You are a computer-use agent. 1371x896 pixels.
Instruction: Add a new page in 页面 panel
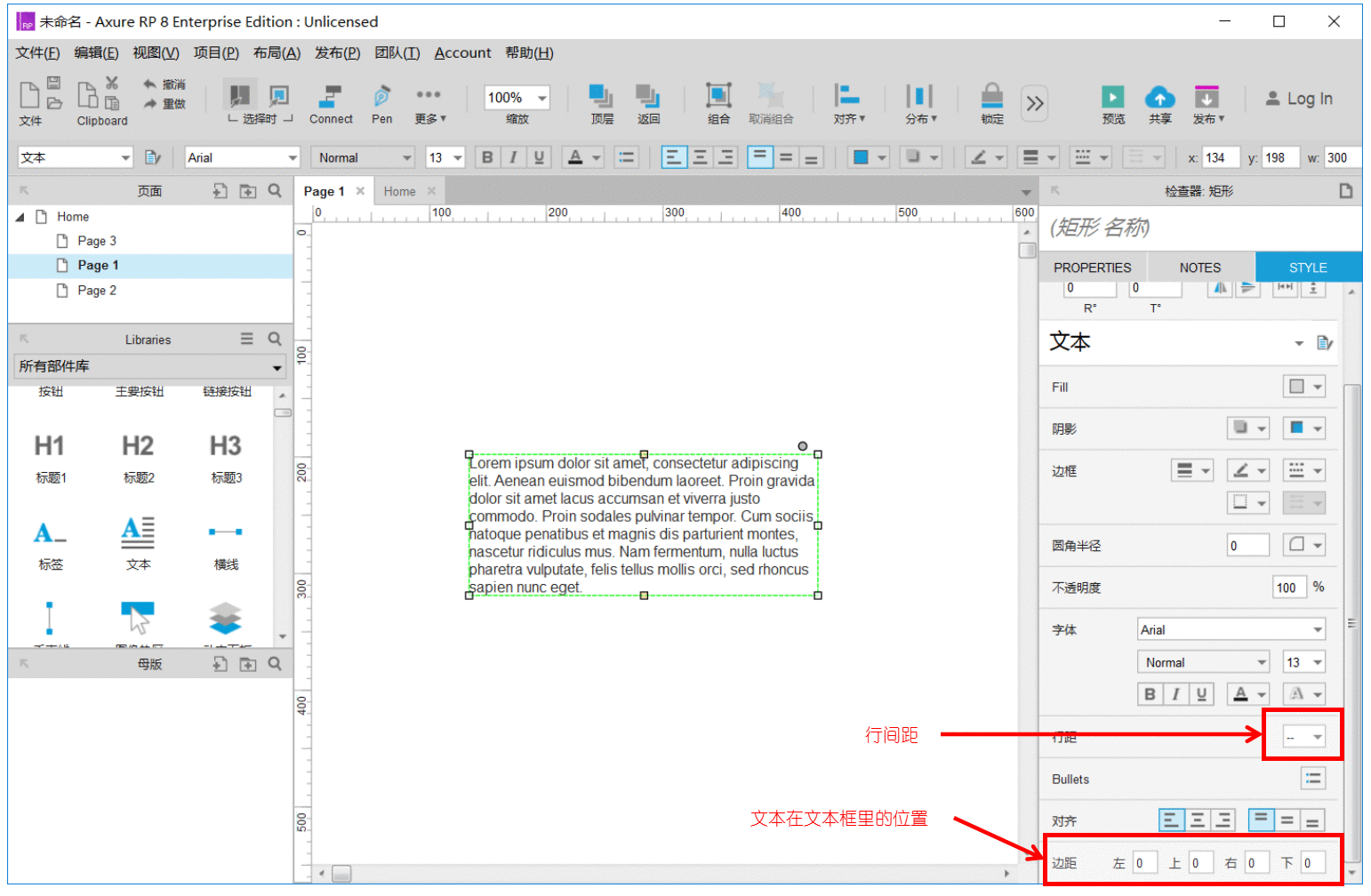coord(220,190)
